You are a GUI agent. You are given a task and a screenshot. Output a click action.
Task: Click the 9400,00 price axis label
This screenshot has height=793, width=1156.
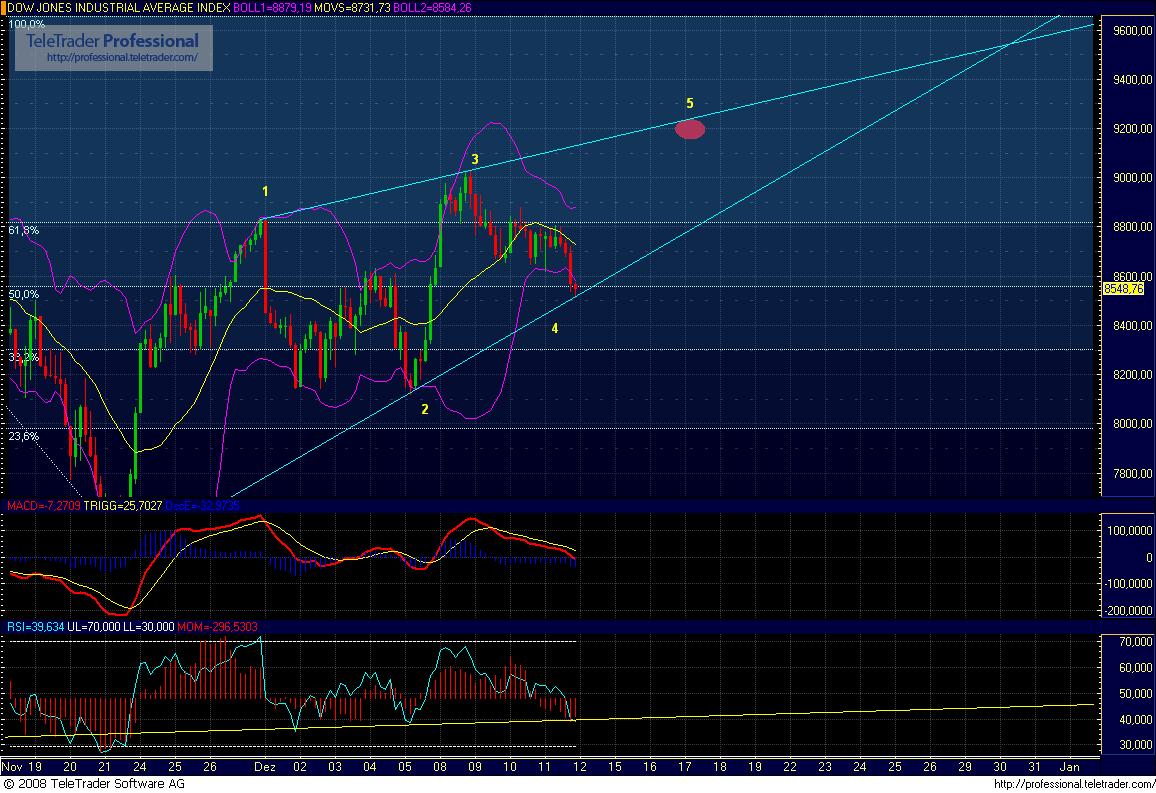(1133, 80)
